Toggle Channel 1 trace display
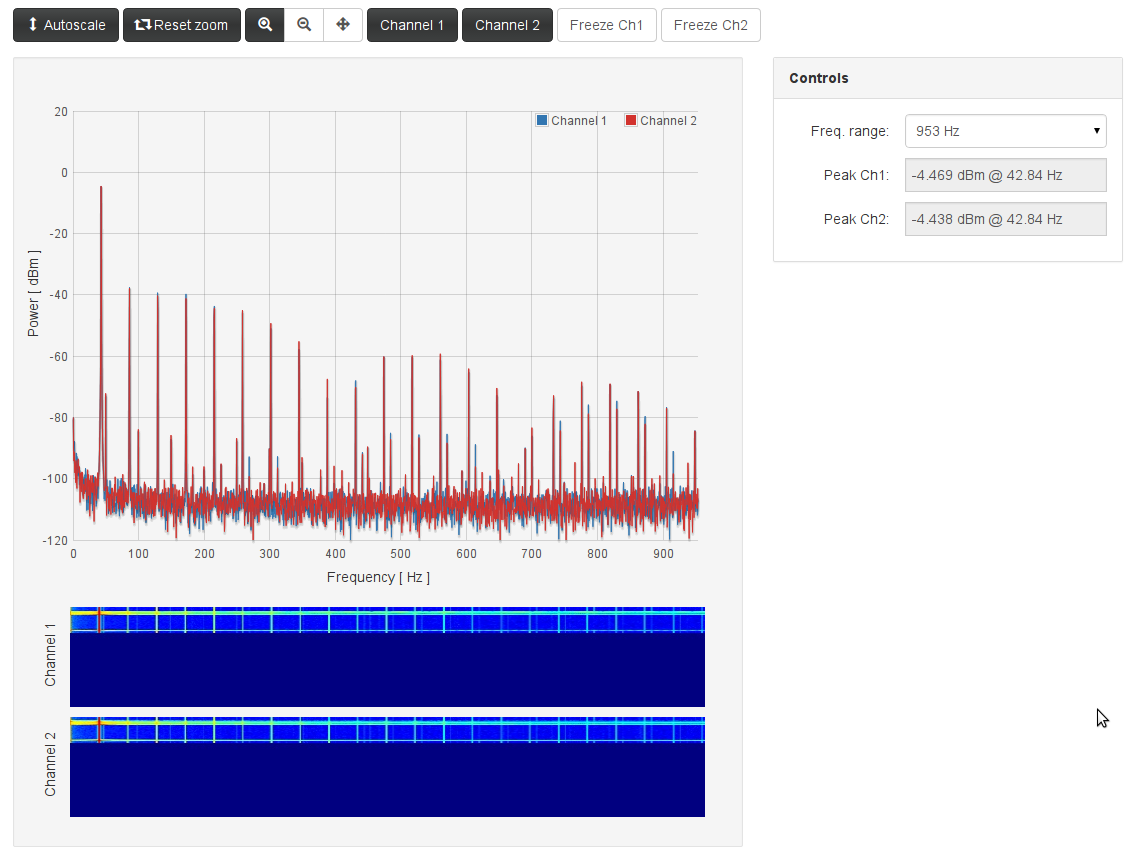This screenshot has width=1136, height=852. [412, 25]
